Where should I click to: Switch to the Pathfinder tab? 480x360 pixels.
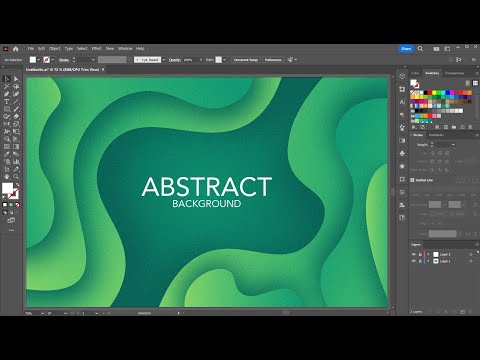point(436,135)
